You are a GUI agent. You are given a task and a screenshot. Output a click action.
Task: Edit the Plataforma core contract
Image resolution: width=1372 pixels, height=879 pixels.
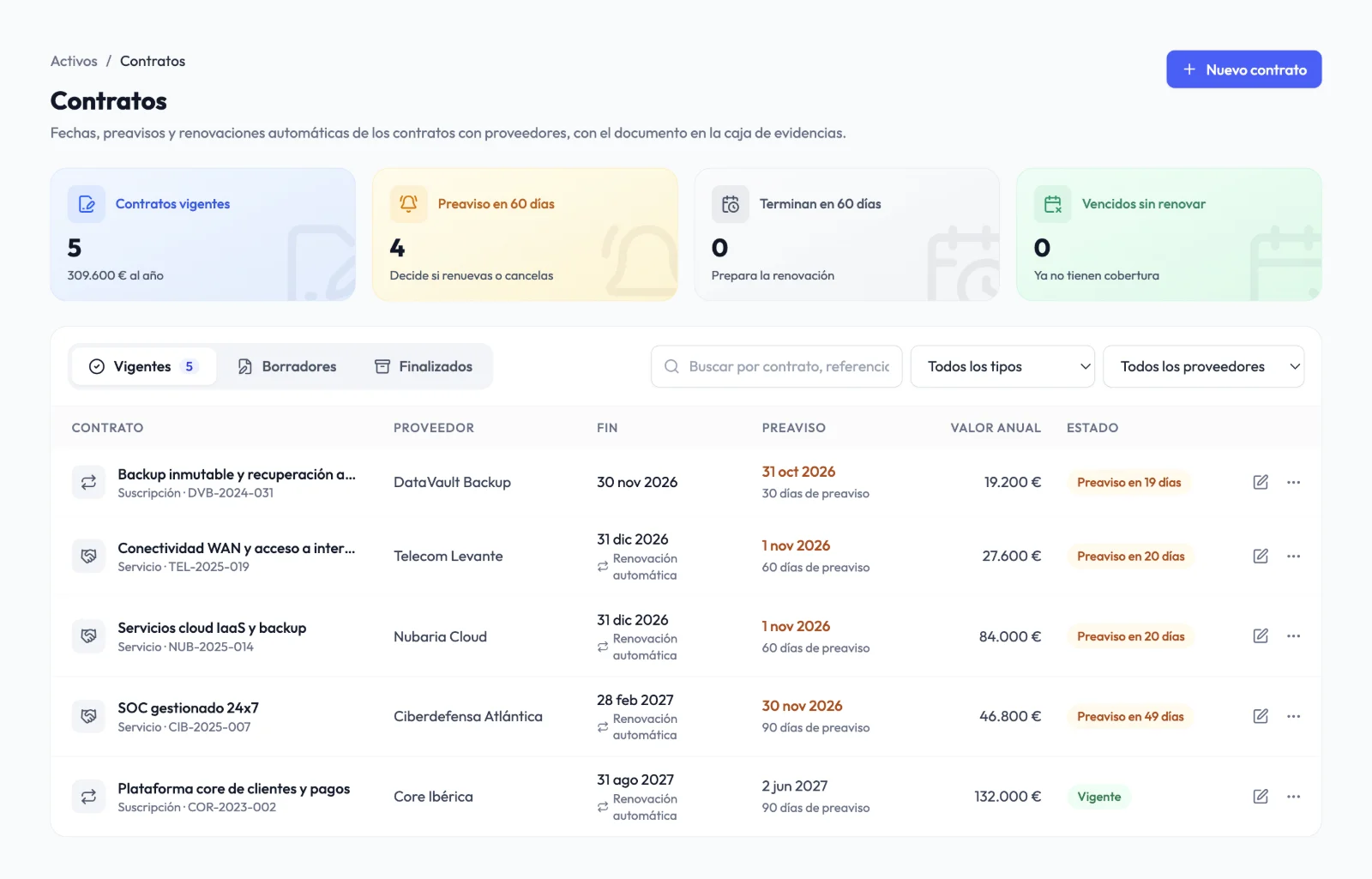point(1261,797)
